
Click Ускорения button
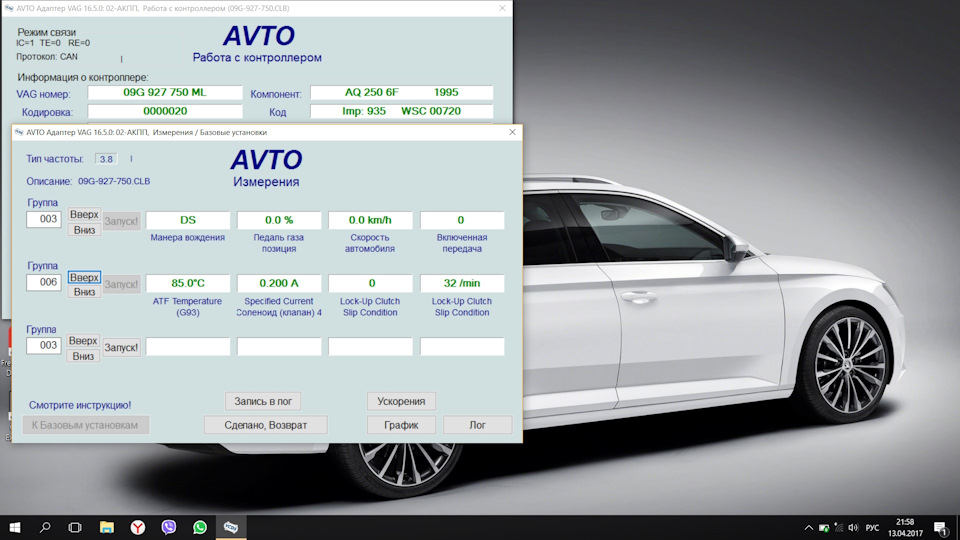pos(401,401)
